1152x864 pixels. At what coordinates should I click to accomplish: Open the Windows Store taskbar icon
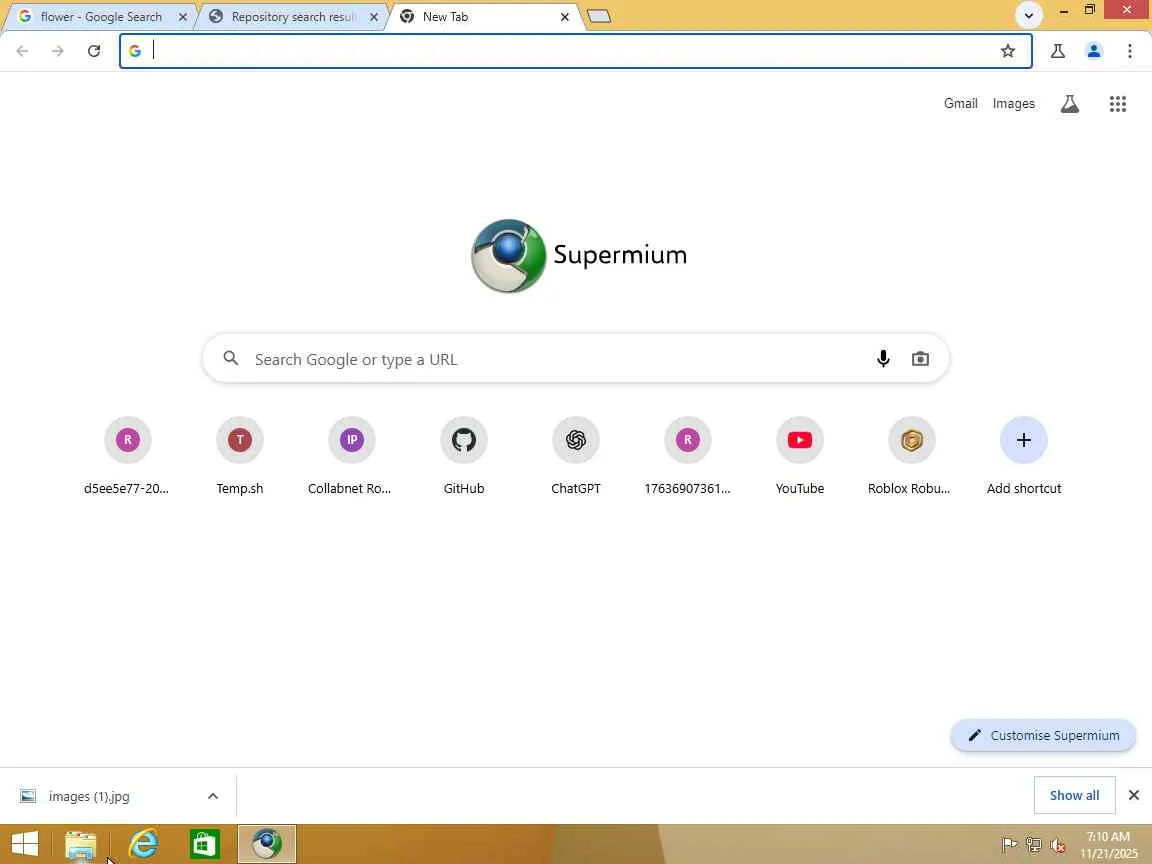(205, 844)
